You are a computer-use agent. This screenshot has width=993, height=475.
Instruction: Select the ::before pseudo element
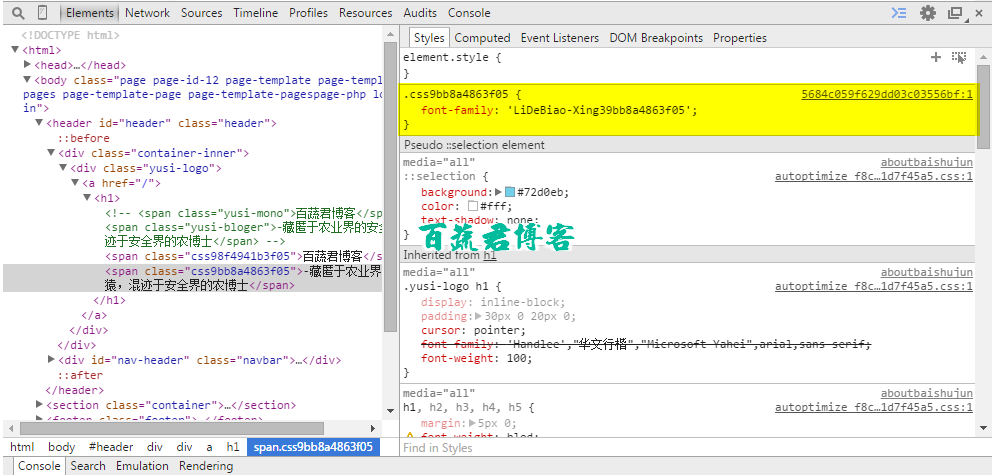click(x=84, y=138)
